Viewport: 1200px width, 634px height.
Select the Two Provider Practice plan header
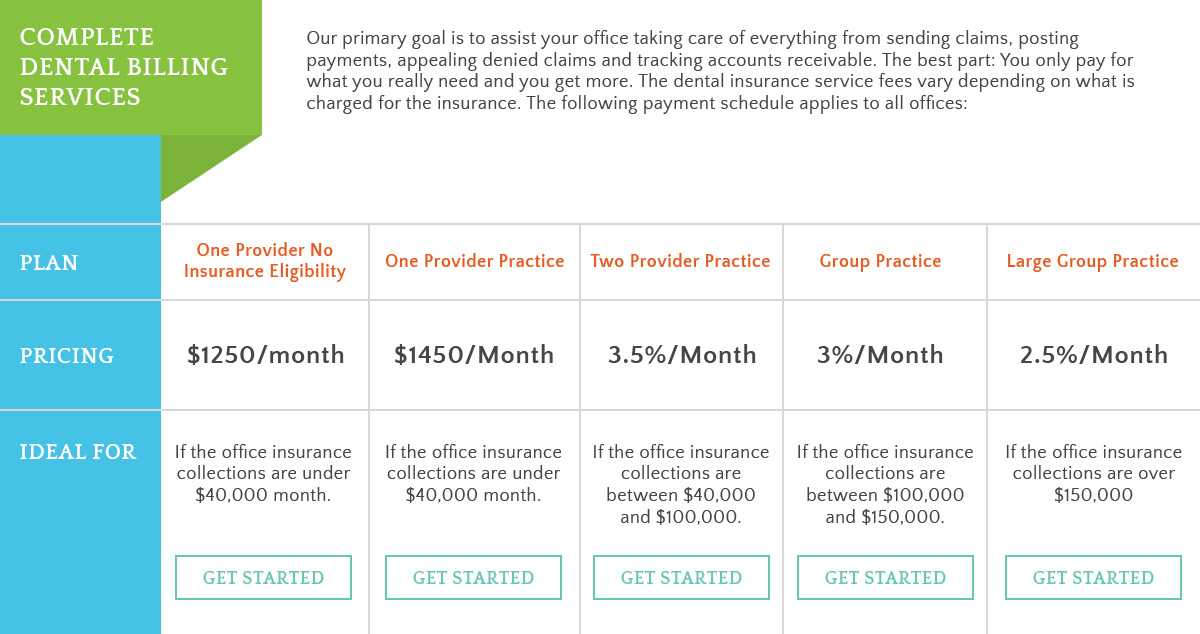point(681,261)
